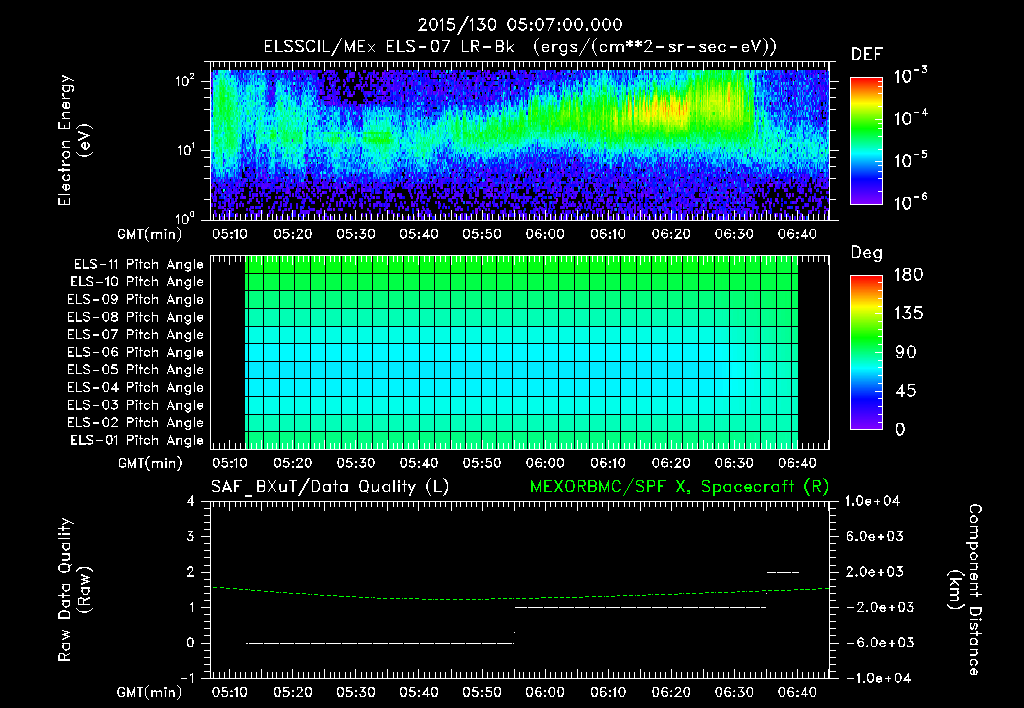Image resolution: width=1024 pixels, height=708 pixels.
Task: Click the ELS-02 Pitch Angle row label
Action: click(135, 423)
